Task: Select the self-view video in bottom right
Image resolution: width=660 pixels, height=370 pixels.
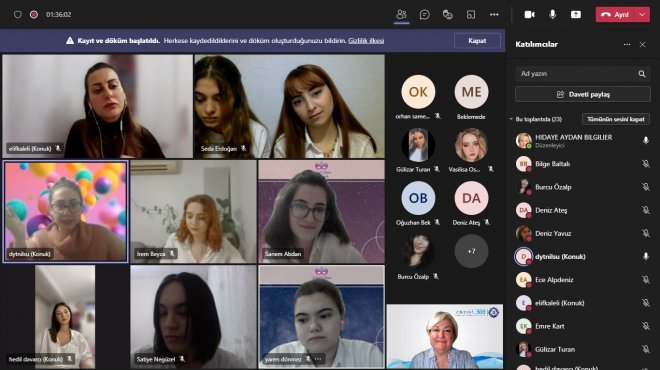Action: (445, 336)
